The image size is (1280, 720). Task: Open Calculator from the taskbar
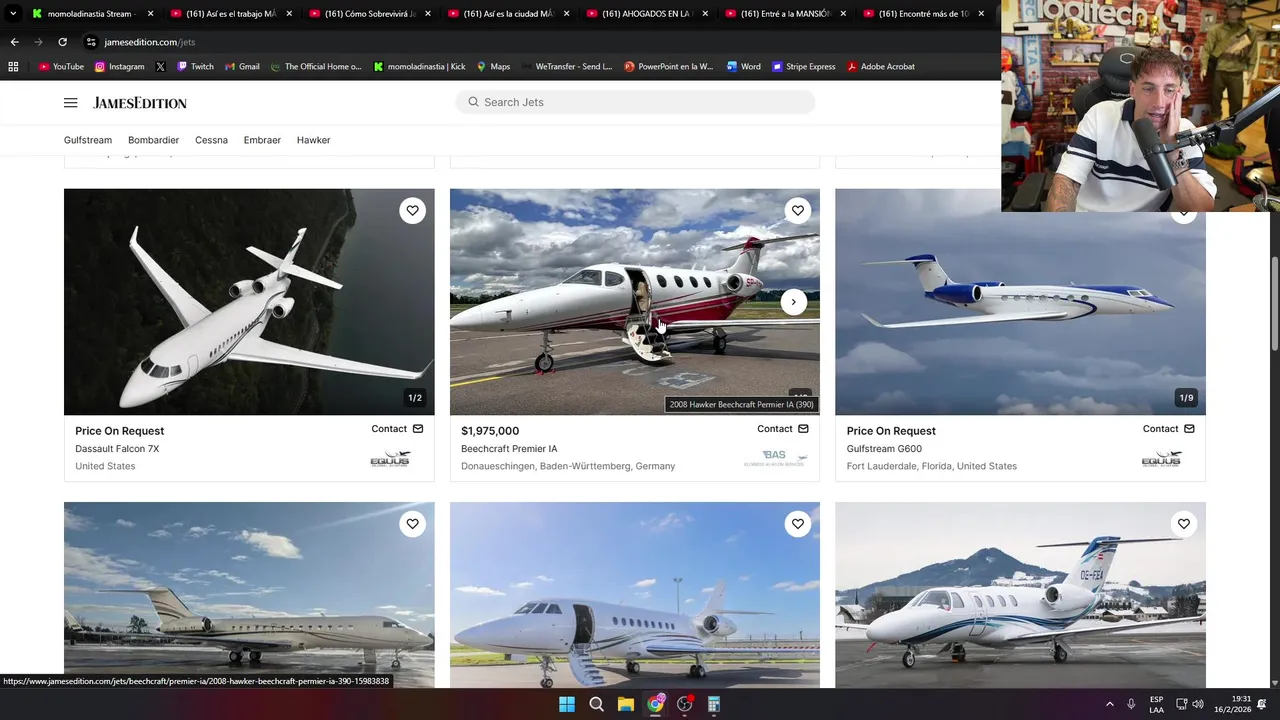714,704
